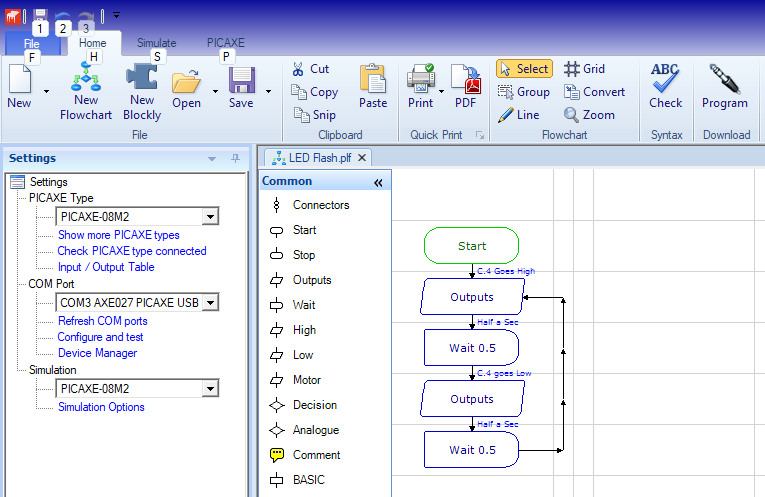Open the Device Manager link
This screenshot has height=497, width=765.
point(97,353)
